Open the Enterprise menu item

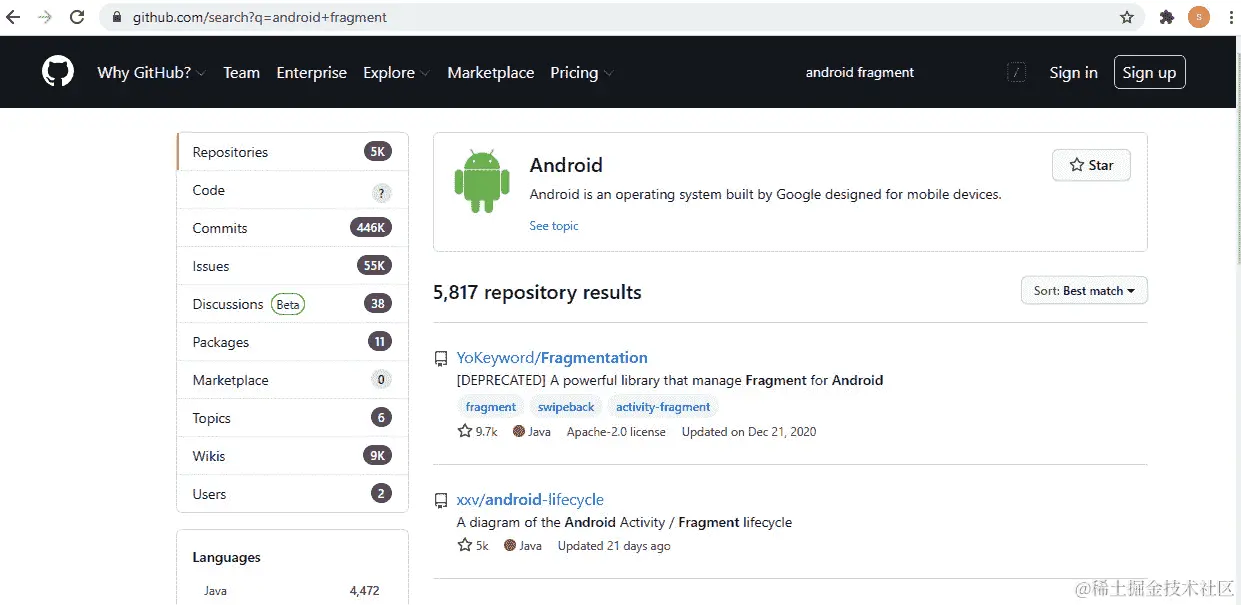point(311,72)
